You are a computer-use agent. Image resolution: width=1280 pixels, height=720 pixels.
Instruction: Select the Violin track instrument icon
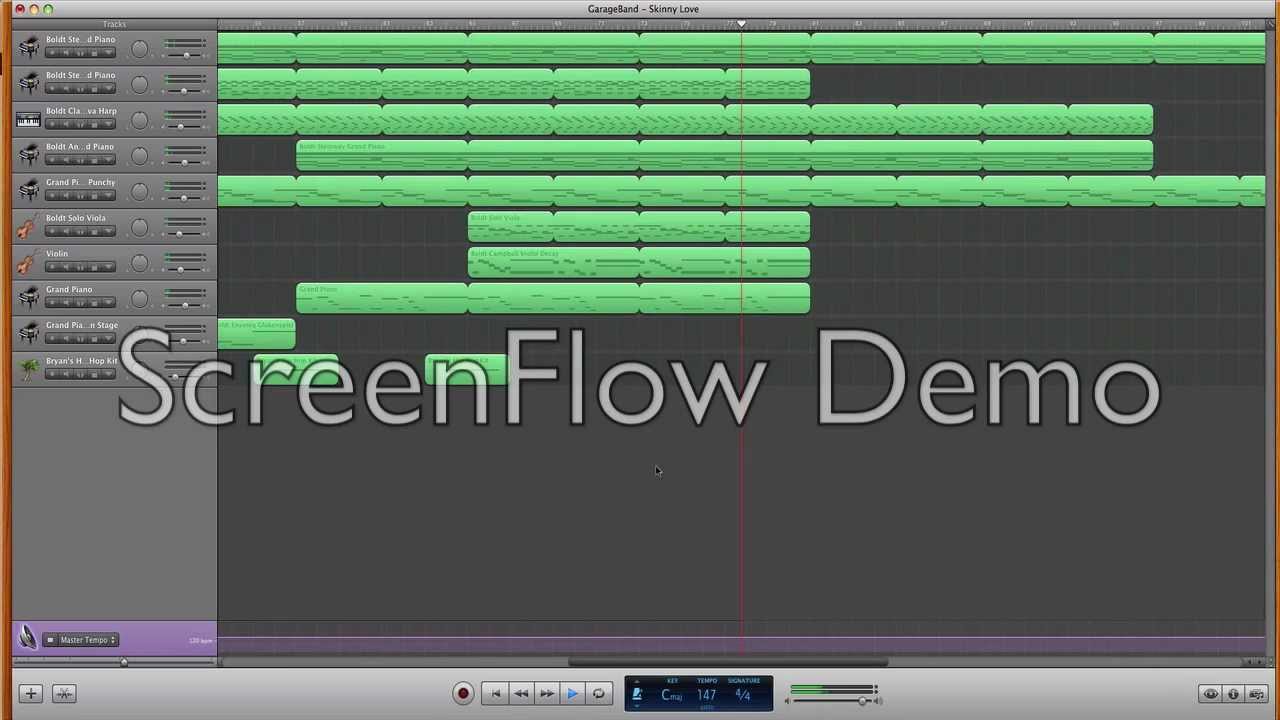point(28,262)
